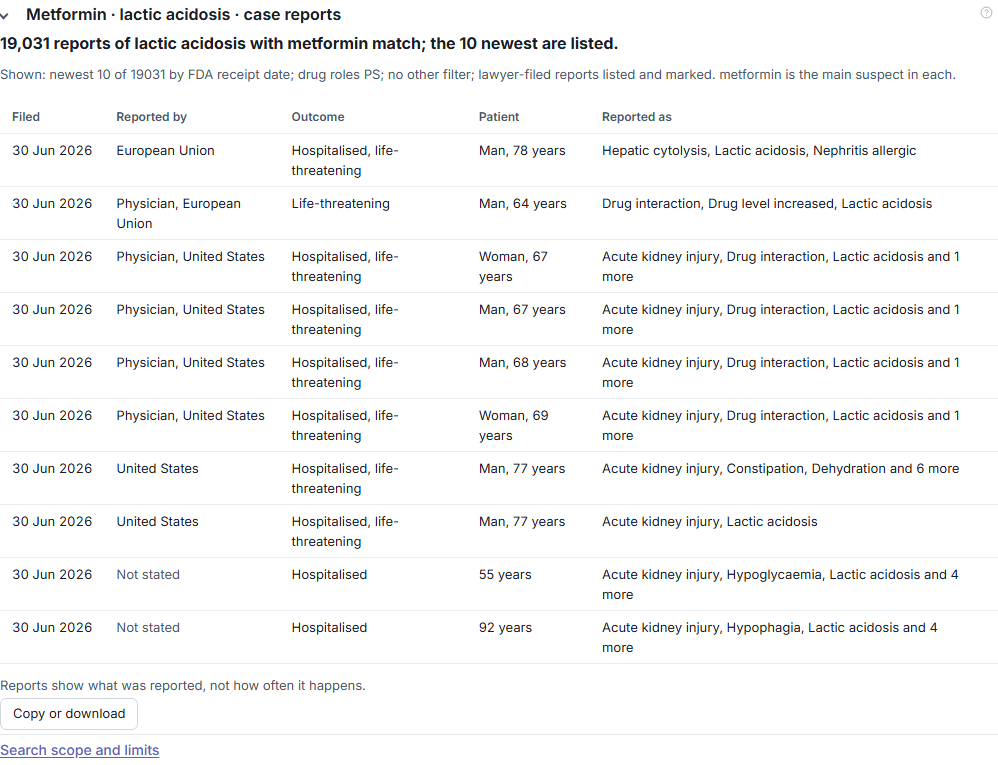The height and width of the screenshot is (765, 998).
Task: Open the Woman, 67 years report row
Action: click(499, 266)
